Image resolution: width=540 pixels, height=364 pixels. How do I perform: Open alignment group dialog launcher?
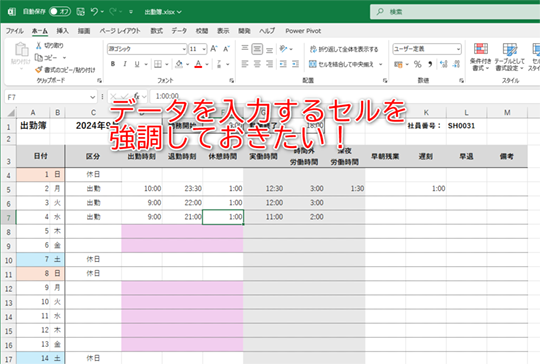coord(385,81)
